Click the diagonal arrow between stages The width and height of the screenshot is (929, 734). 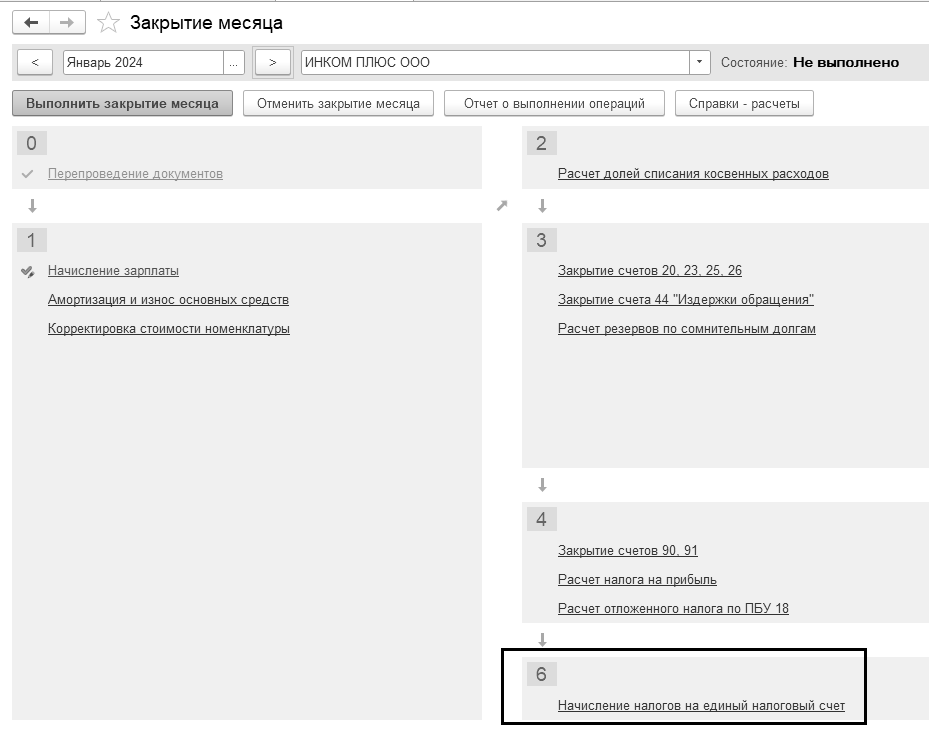[502, 206]
